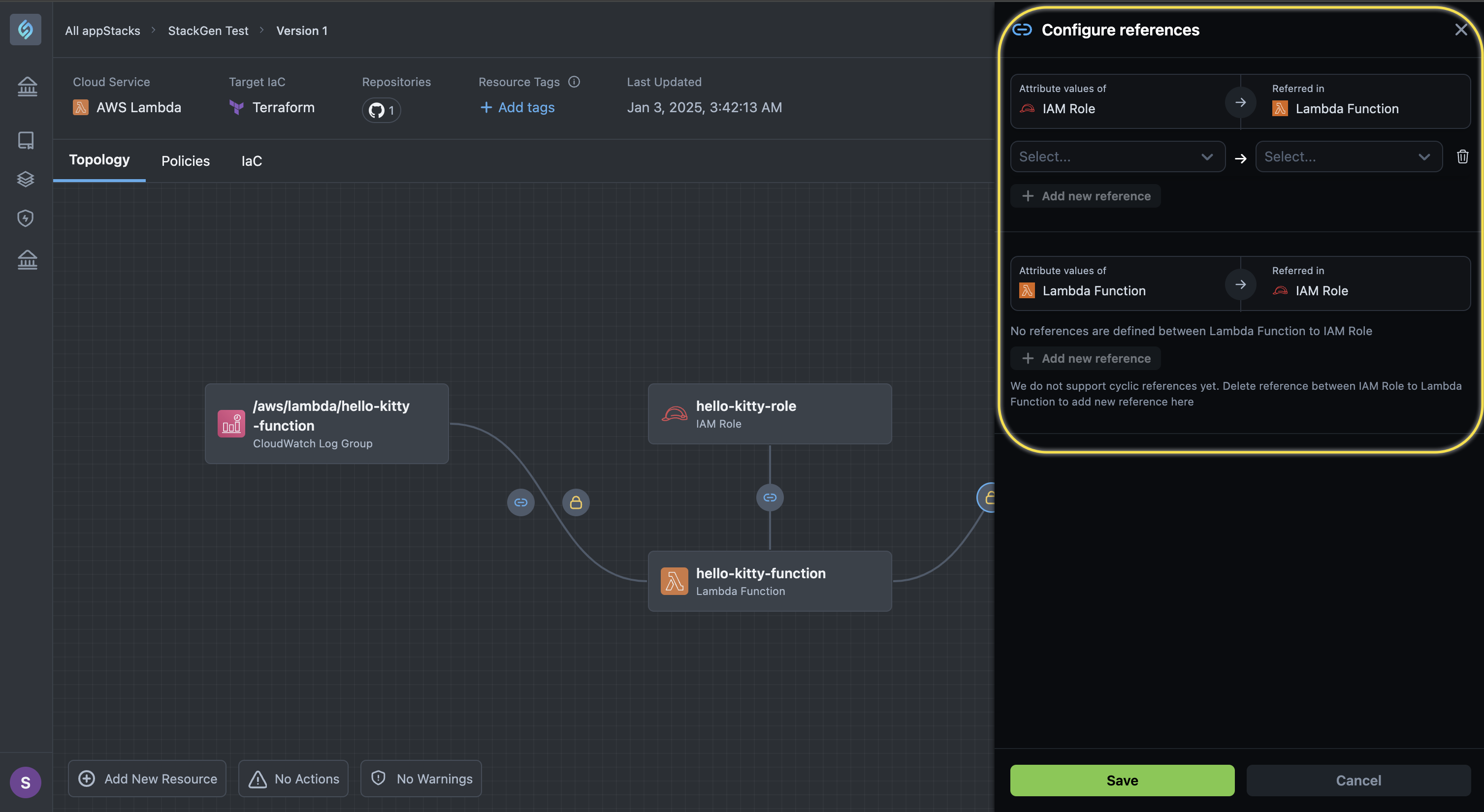Open the stacked layers sidebar icon
Image resolution: width=1484 pixels, height=812 pixels.
(25, 179)
